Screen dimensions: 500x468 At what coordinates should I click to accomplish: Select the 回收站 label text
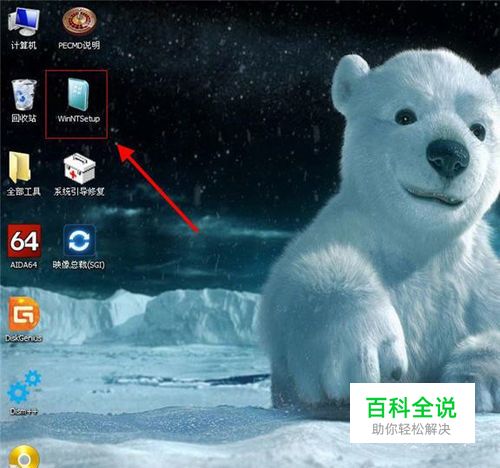click(24, 118)
